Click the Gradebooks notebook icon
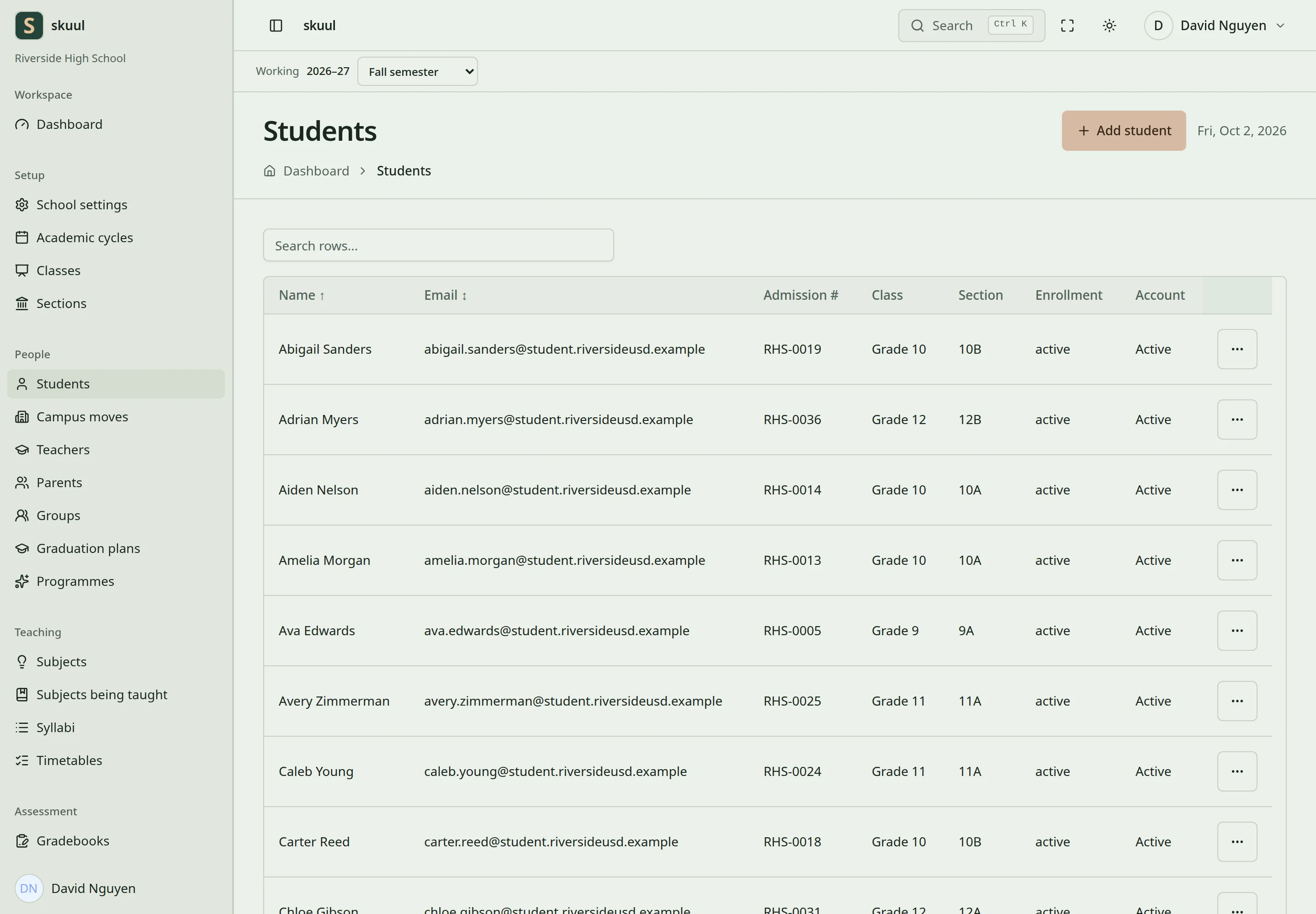This screenshot has width=1316, height=914. 22,841
